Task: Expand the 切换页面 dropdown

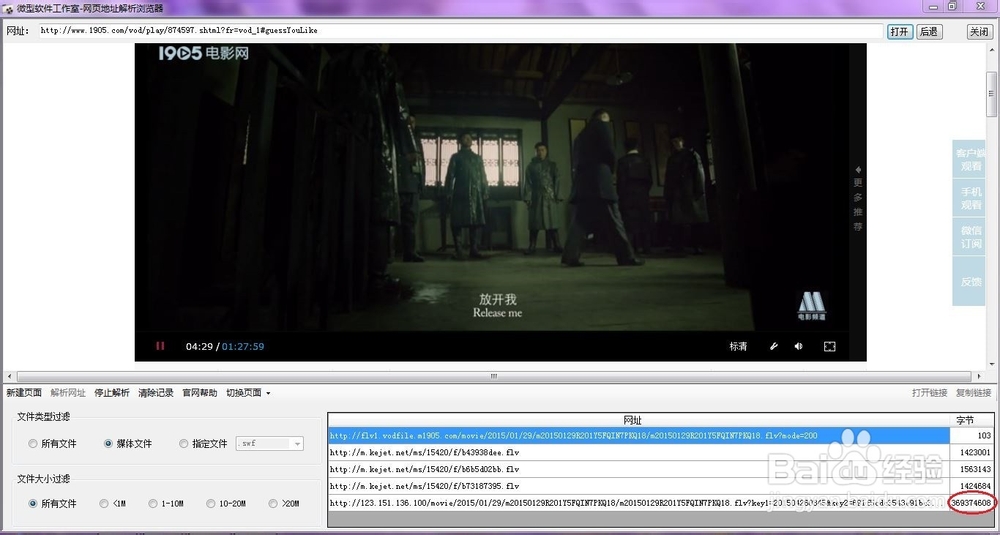Action: pos(248,393)
